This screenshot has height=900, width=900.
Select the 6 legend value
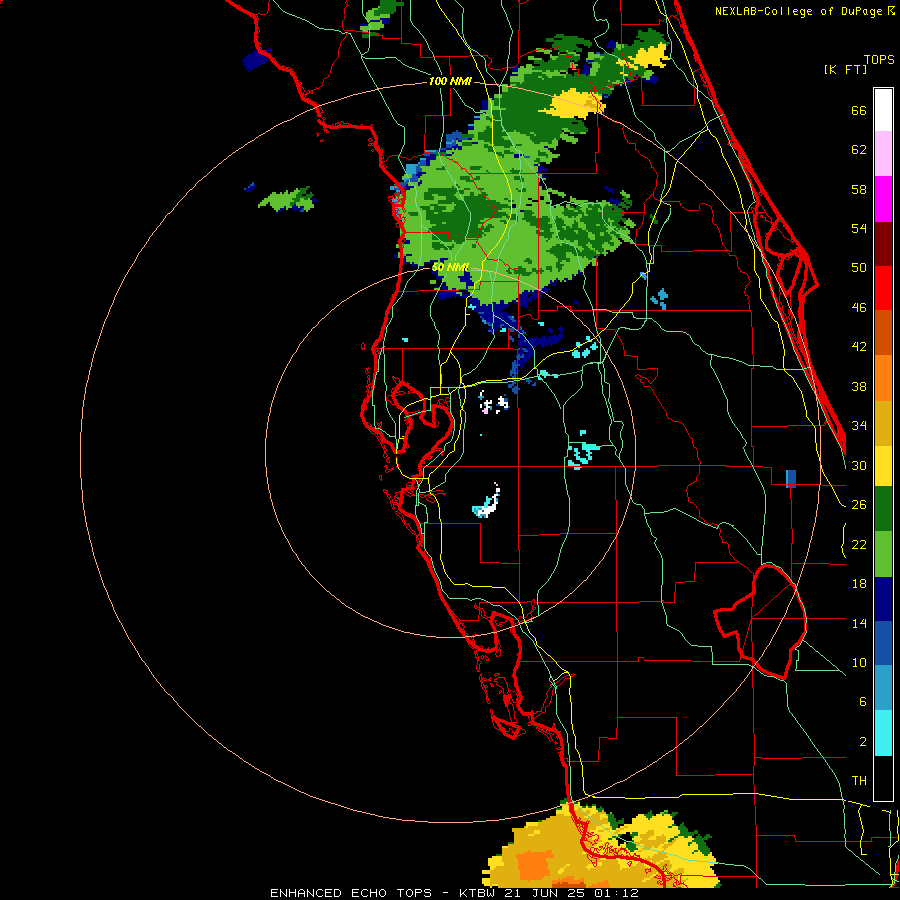pyautogui.click(x=862, y=702)
